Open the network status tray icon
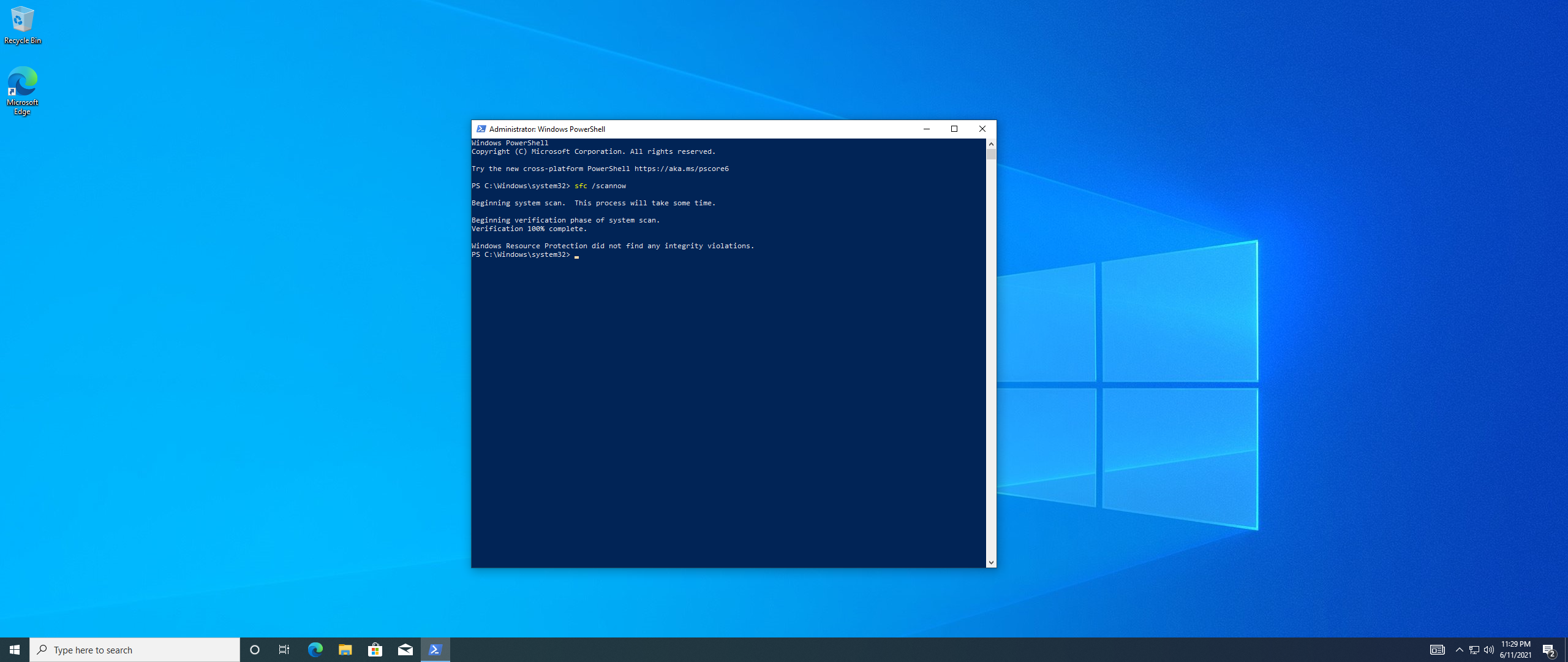The width and height of the screenshot is (1568, 662). (1474, 650)
